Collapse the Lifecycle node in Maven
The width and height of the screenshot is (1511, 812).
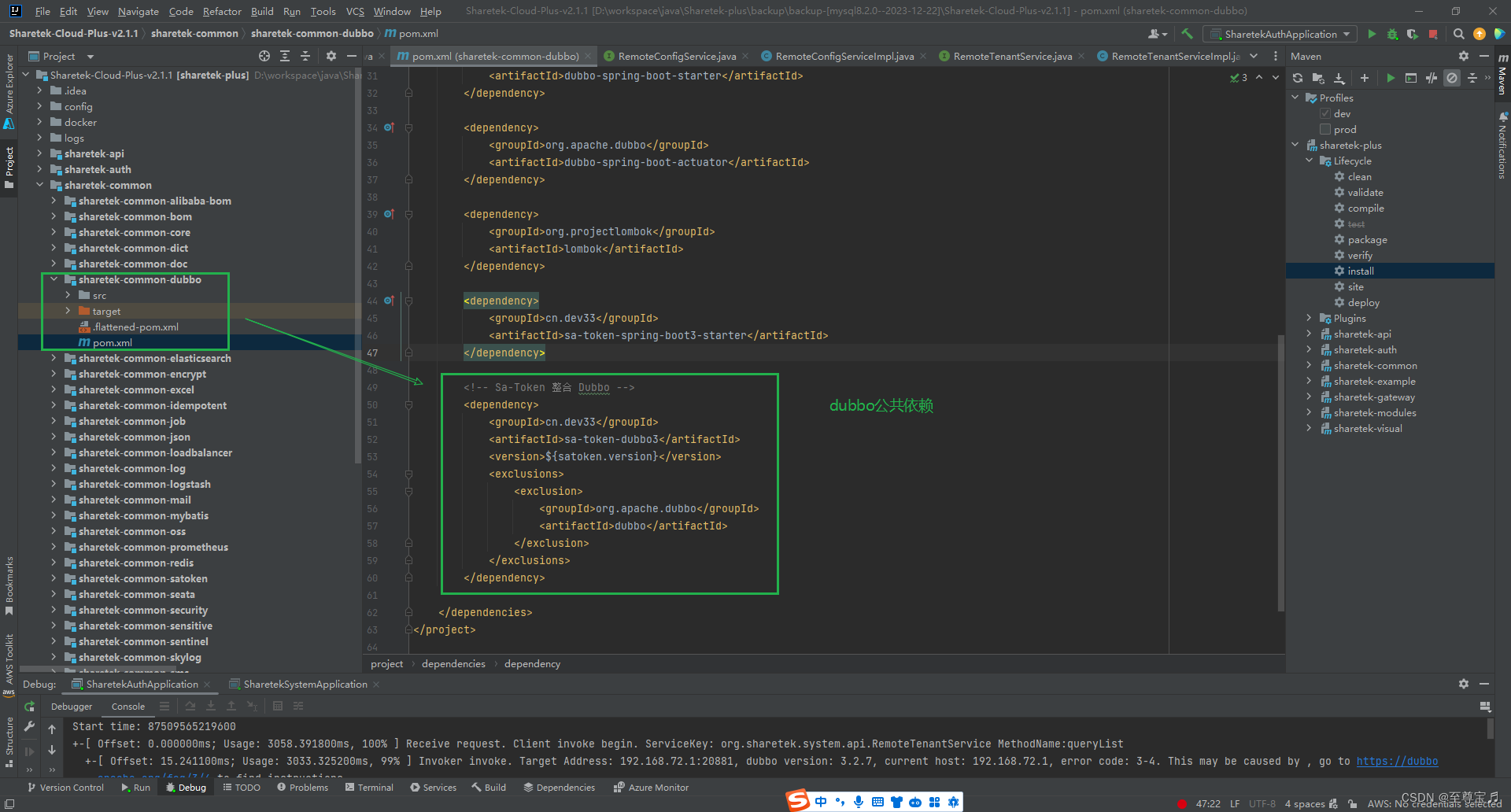1310,161
